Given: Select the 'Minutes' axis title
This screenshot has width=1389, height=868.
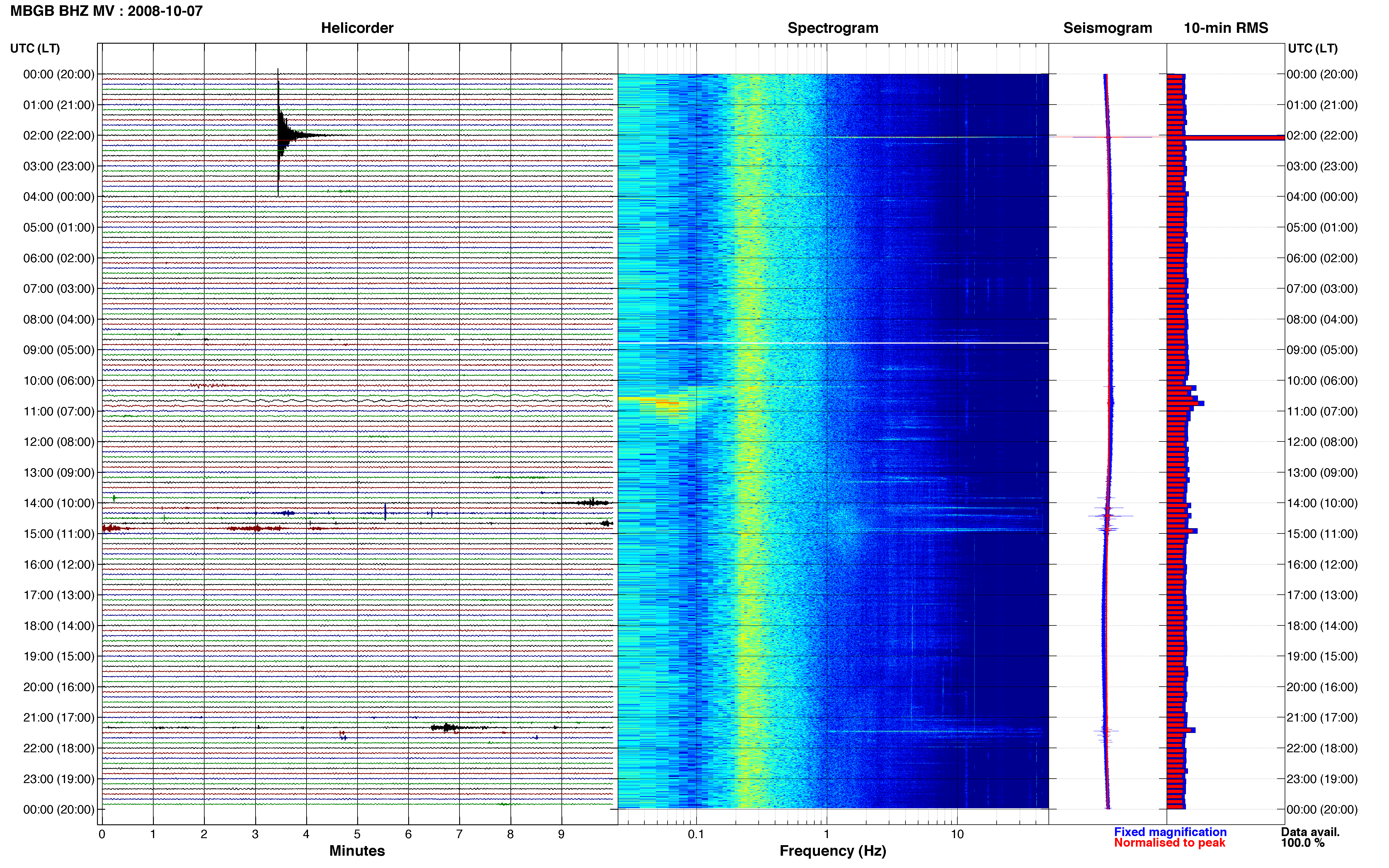Looking at the screenshot, I should point(357,851).
